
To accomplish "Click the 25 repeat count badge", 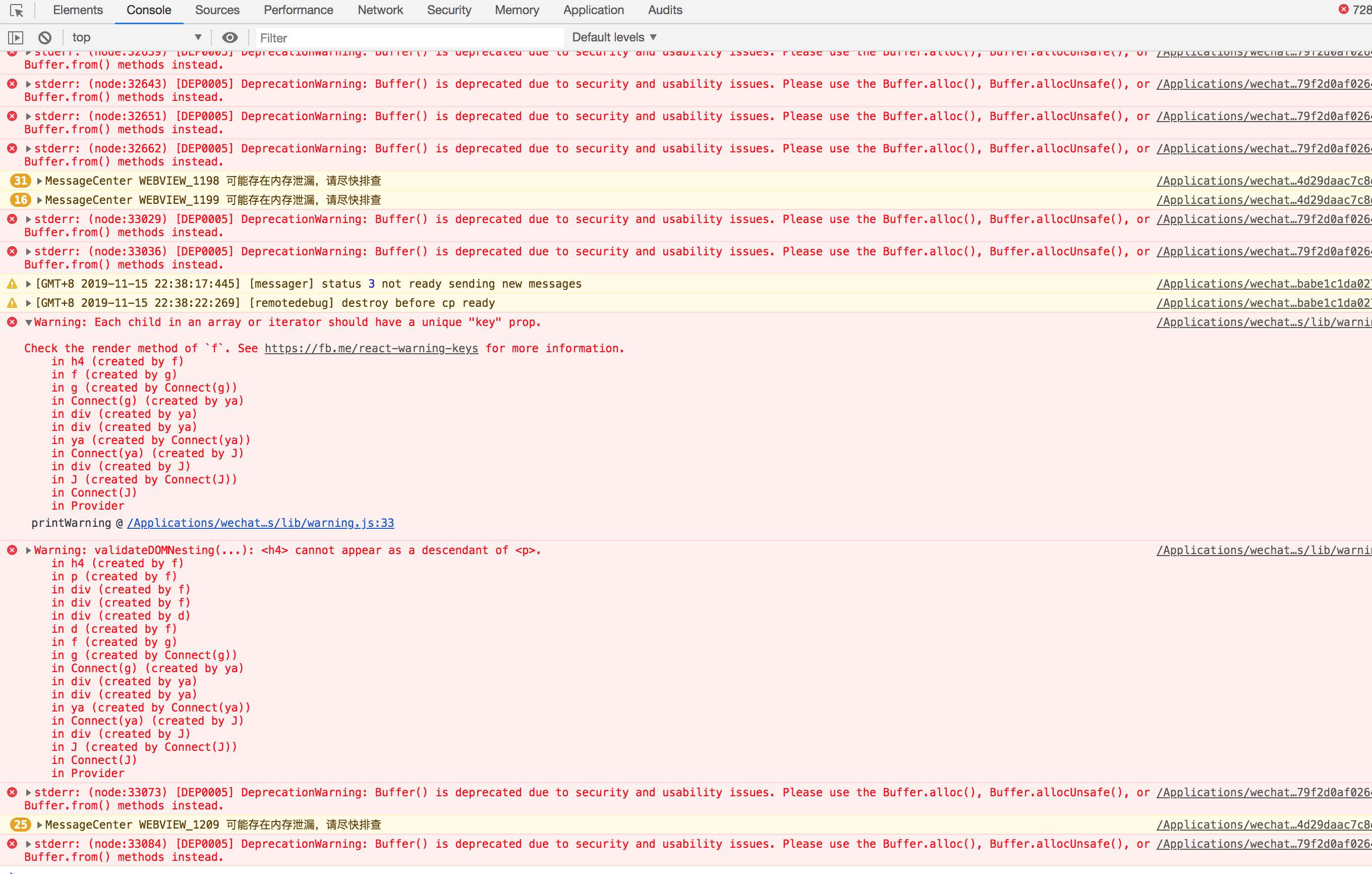I will [x=21, y=825].
